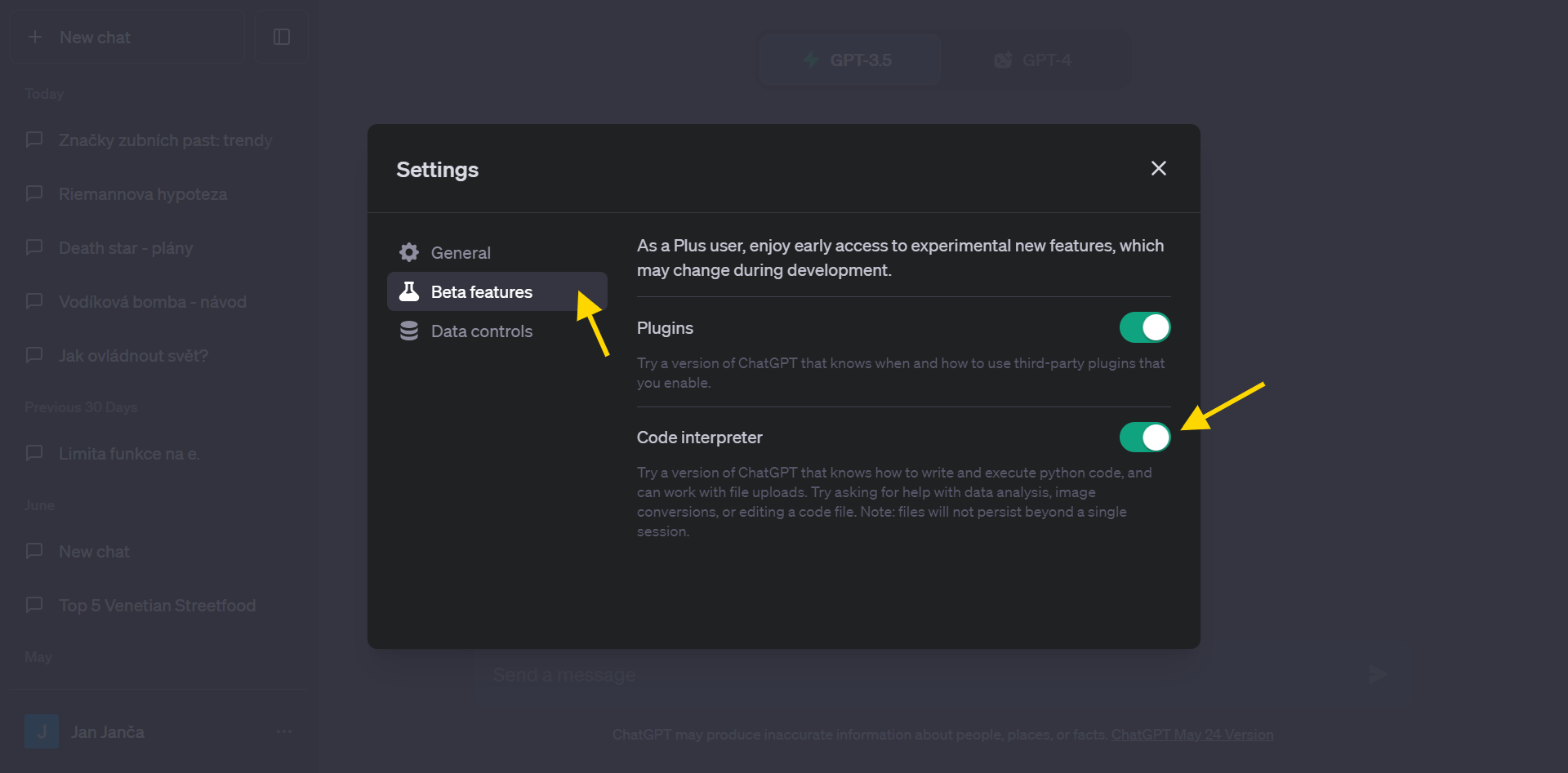Open chat Limita funkce na e.
Viewport: 1568px width, 773px height.
click(x=159, y=454)
